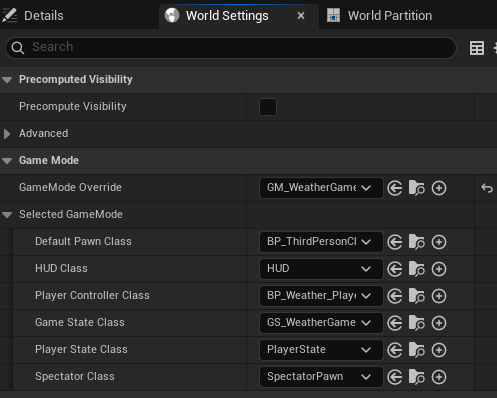Collapse the Precomputed Visibility section

click(x=7, y=80)
